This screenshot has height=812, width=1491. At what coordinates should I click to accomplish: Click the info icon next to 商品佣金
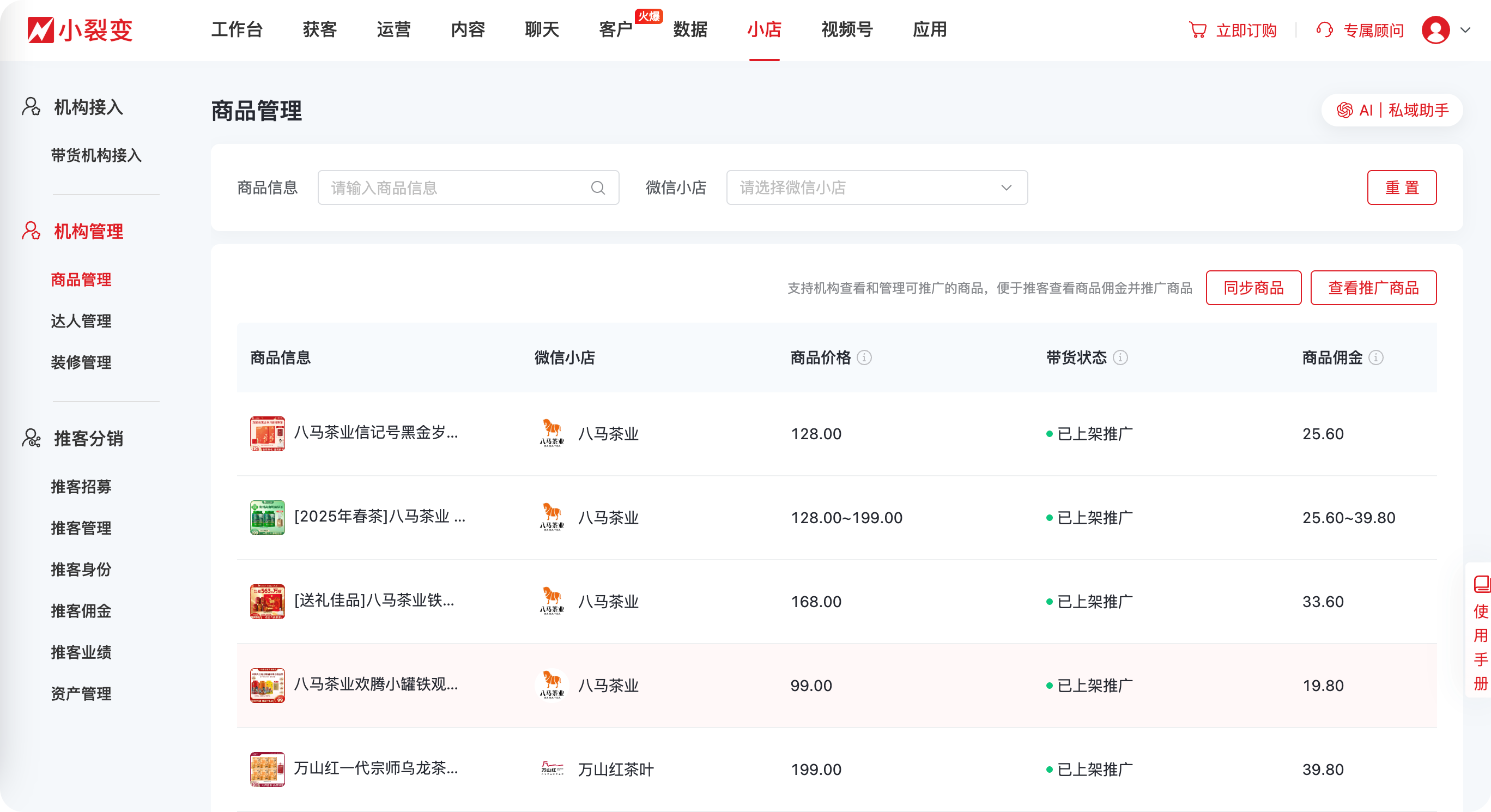point(1376,357)
